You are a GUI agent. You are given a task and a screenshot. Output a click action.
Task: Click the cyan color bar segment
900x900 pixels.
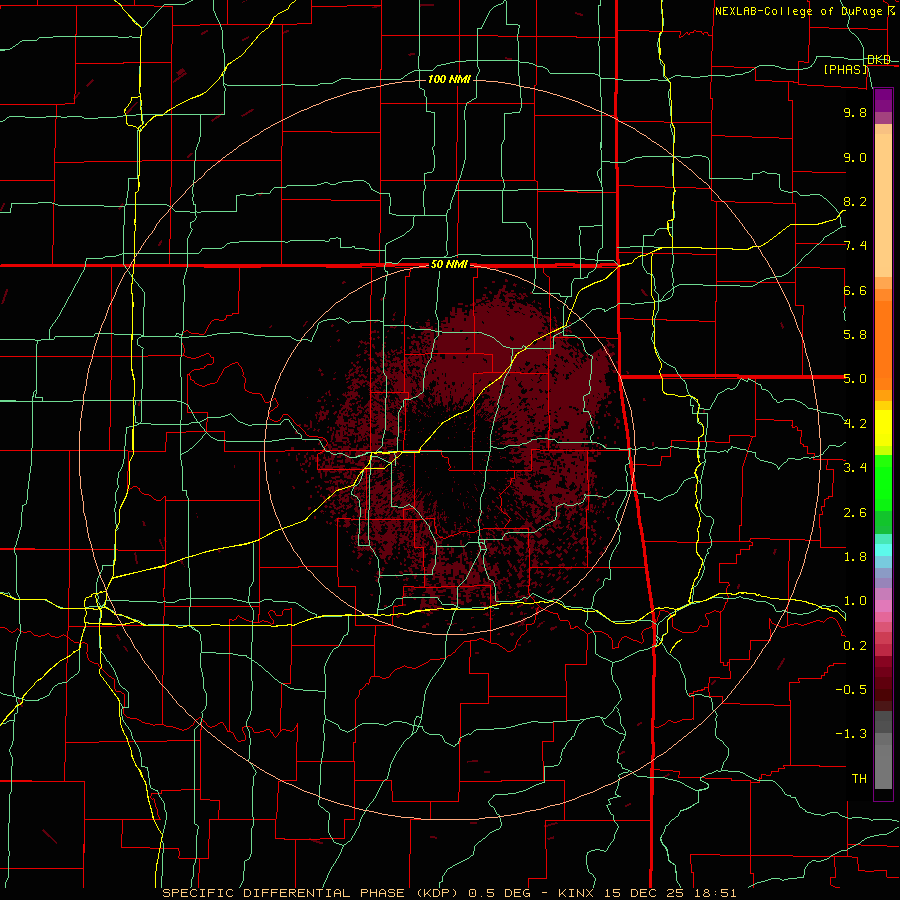[x=883, y=549]
